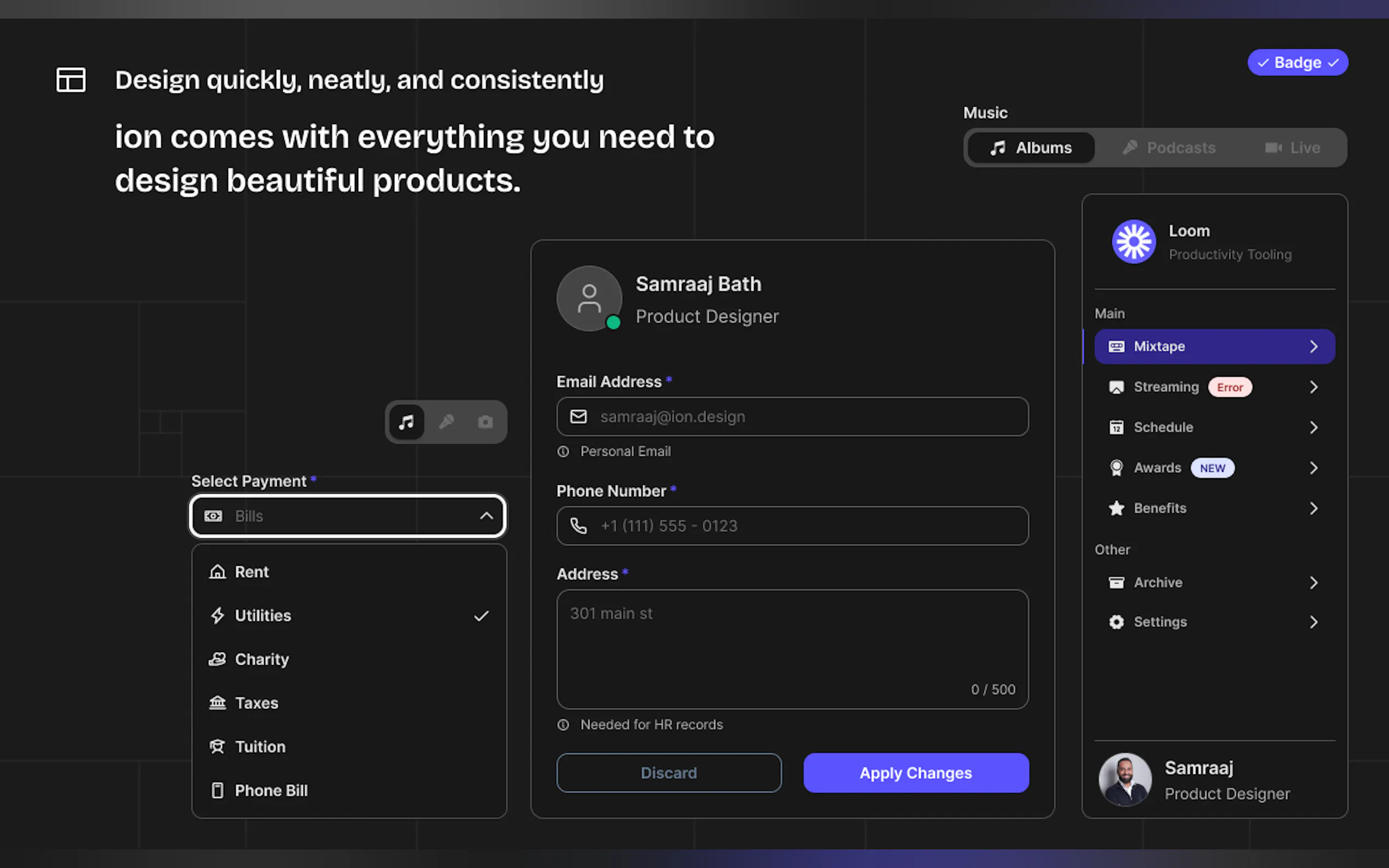Click the blue Badge pill
1389x868 pixels.
1297,62
